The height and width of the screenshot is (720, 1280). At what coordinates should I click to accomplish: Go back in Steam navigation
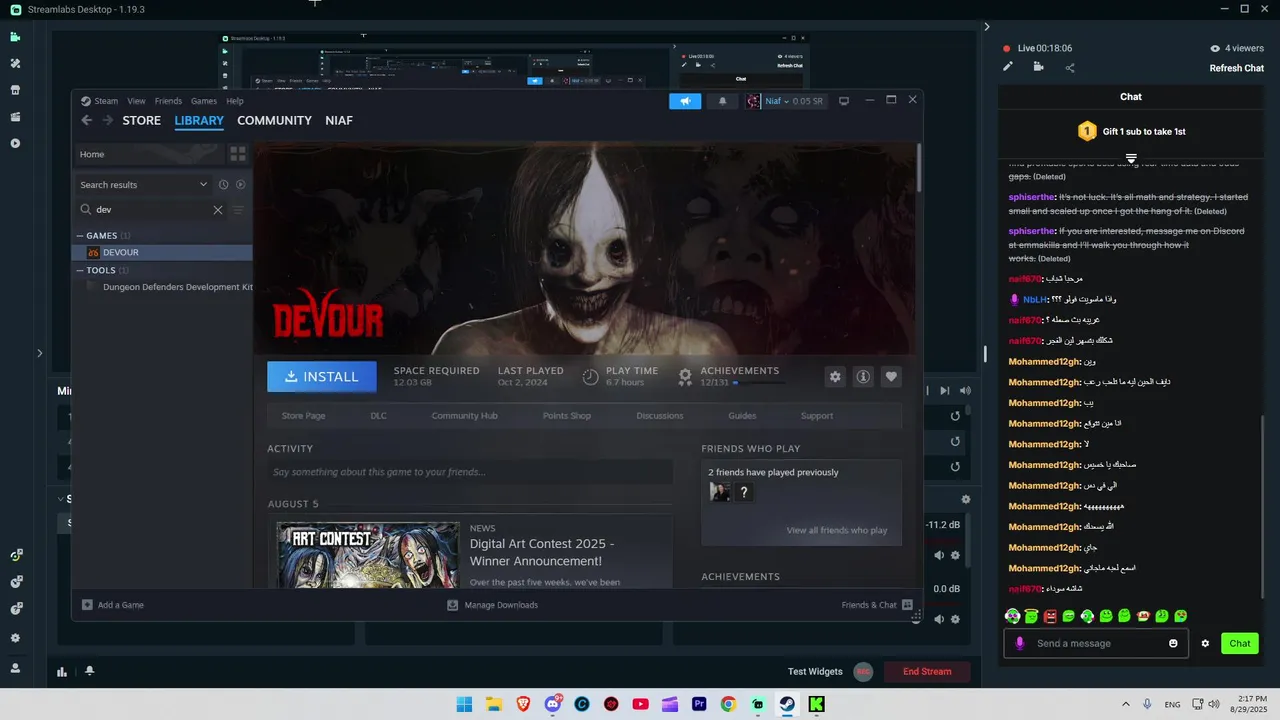[x=86, y=120]
